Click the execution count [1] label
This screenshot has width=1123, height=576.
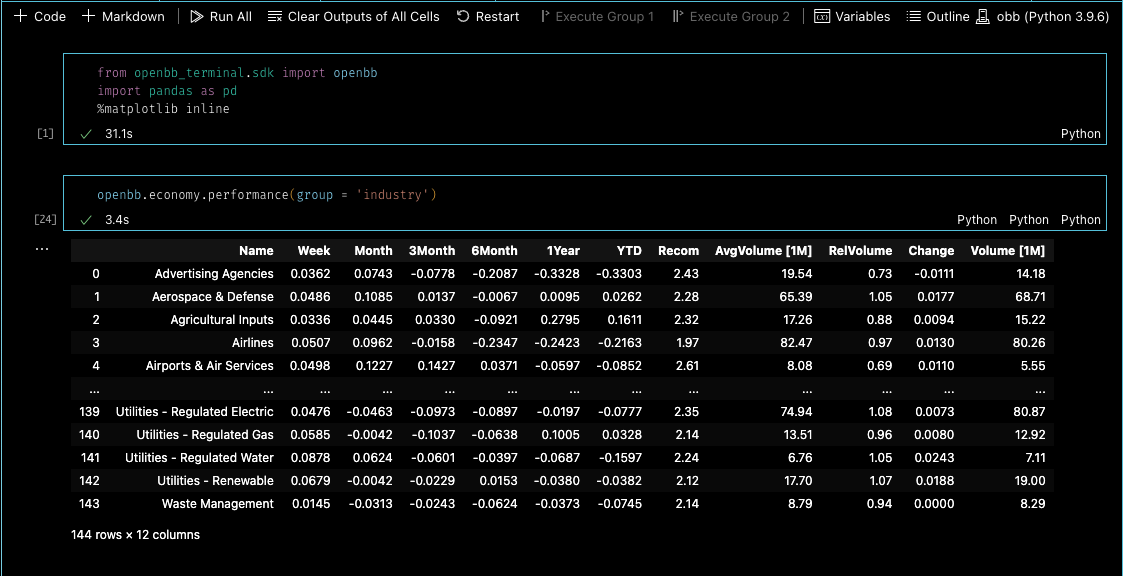45,133
